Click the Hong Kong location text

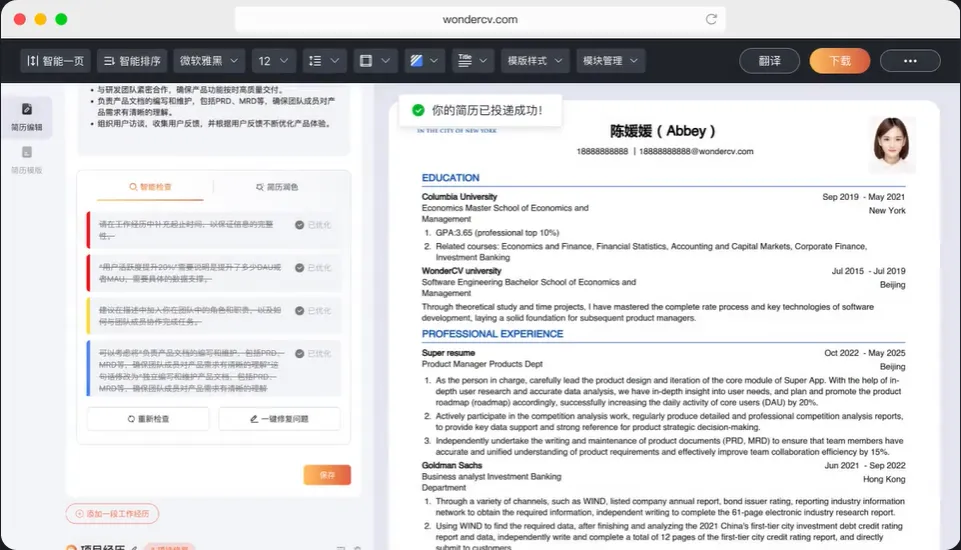click(884, 479)
